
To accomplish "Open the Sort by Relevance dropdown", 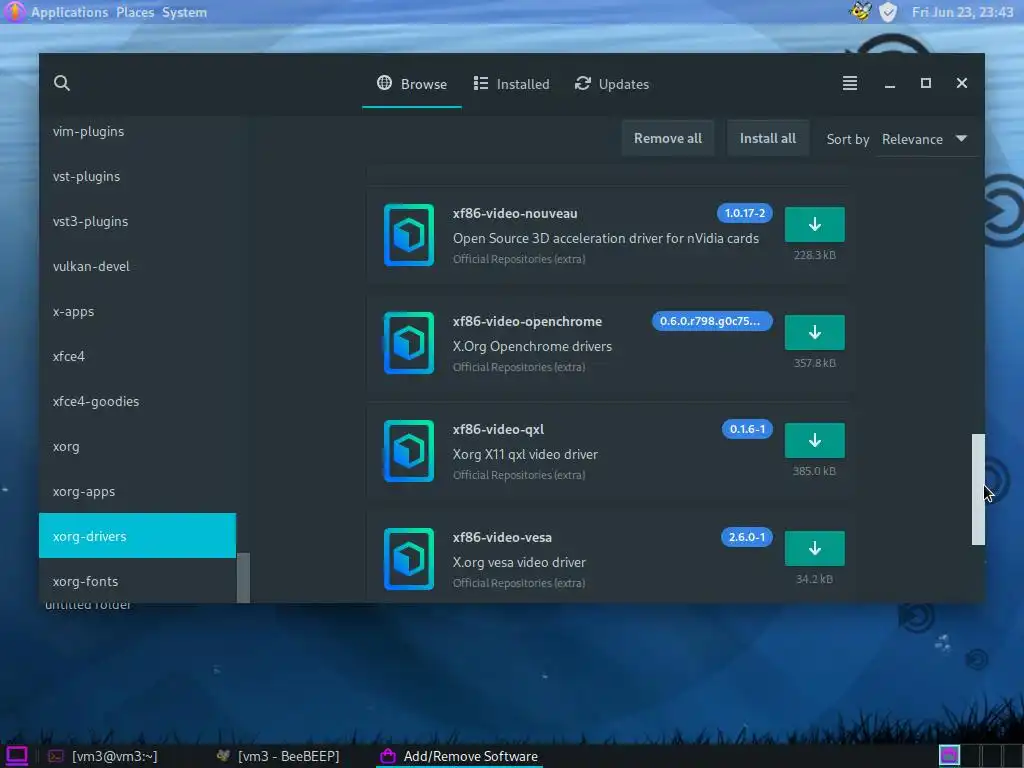I will [x=925, y=138].
